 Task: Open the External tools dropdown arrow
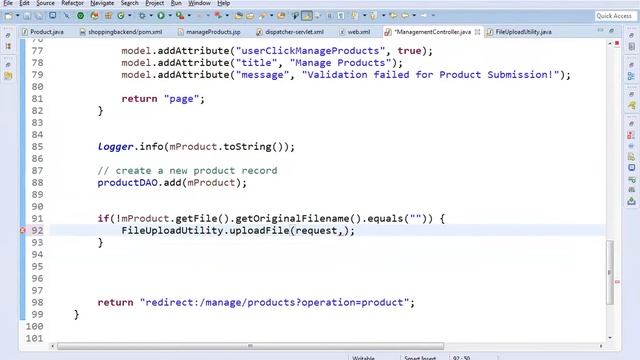tap(189, 16)
